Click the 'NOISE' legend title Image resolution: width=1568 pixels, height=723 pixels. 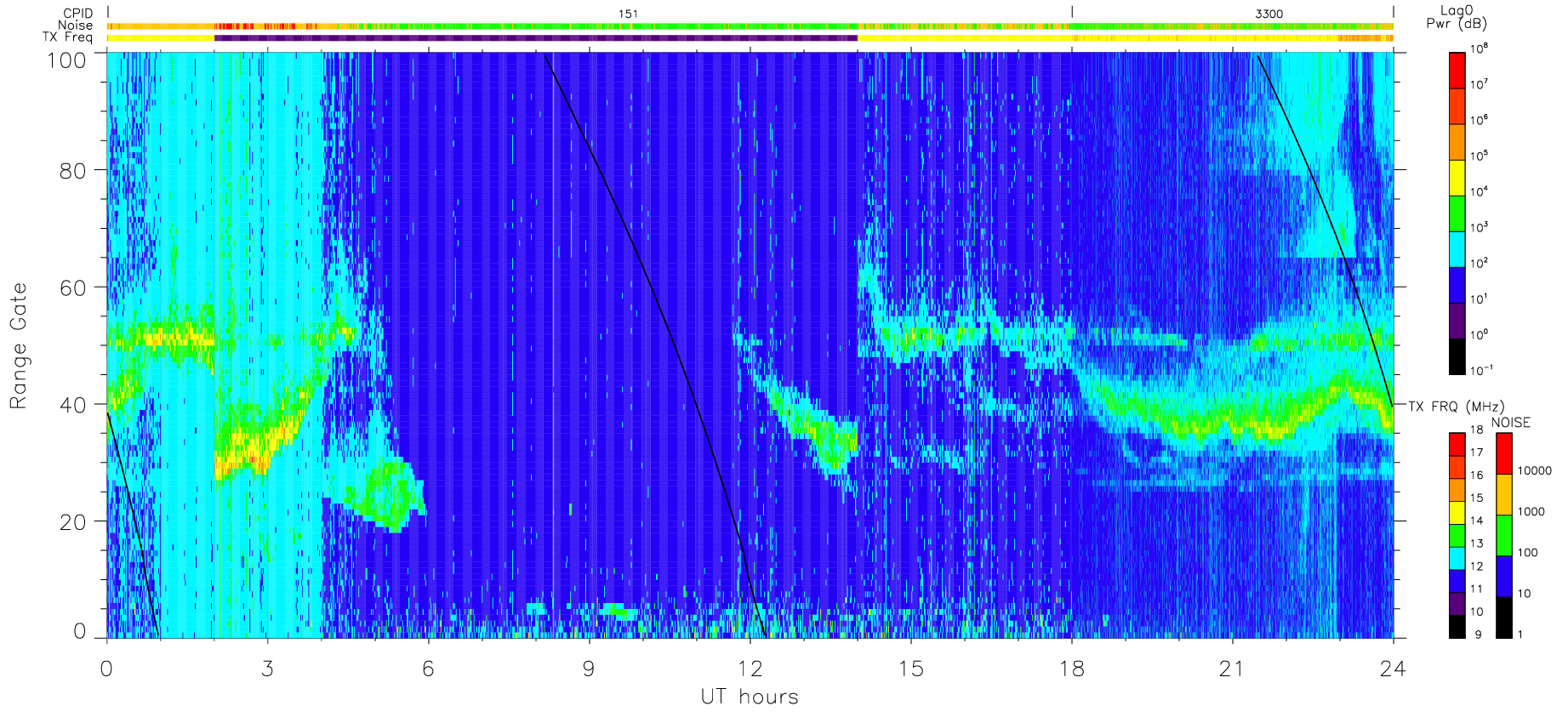(x=1511, y=423)
